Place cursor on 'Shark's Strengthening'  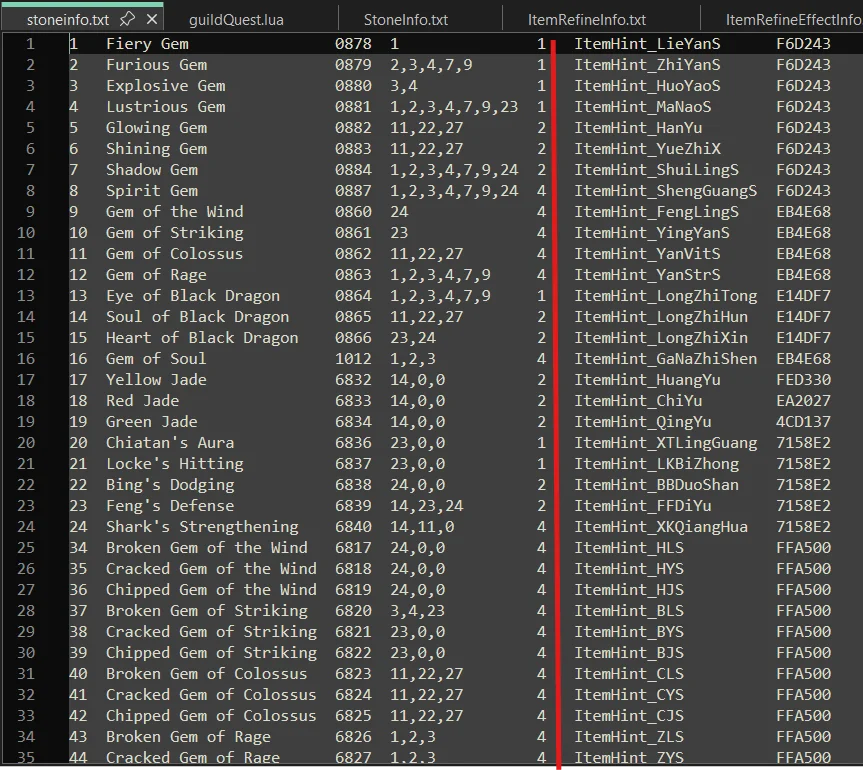click(x=202, y=527)
